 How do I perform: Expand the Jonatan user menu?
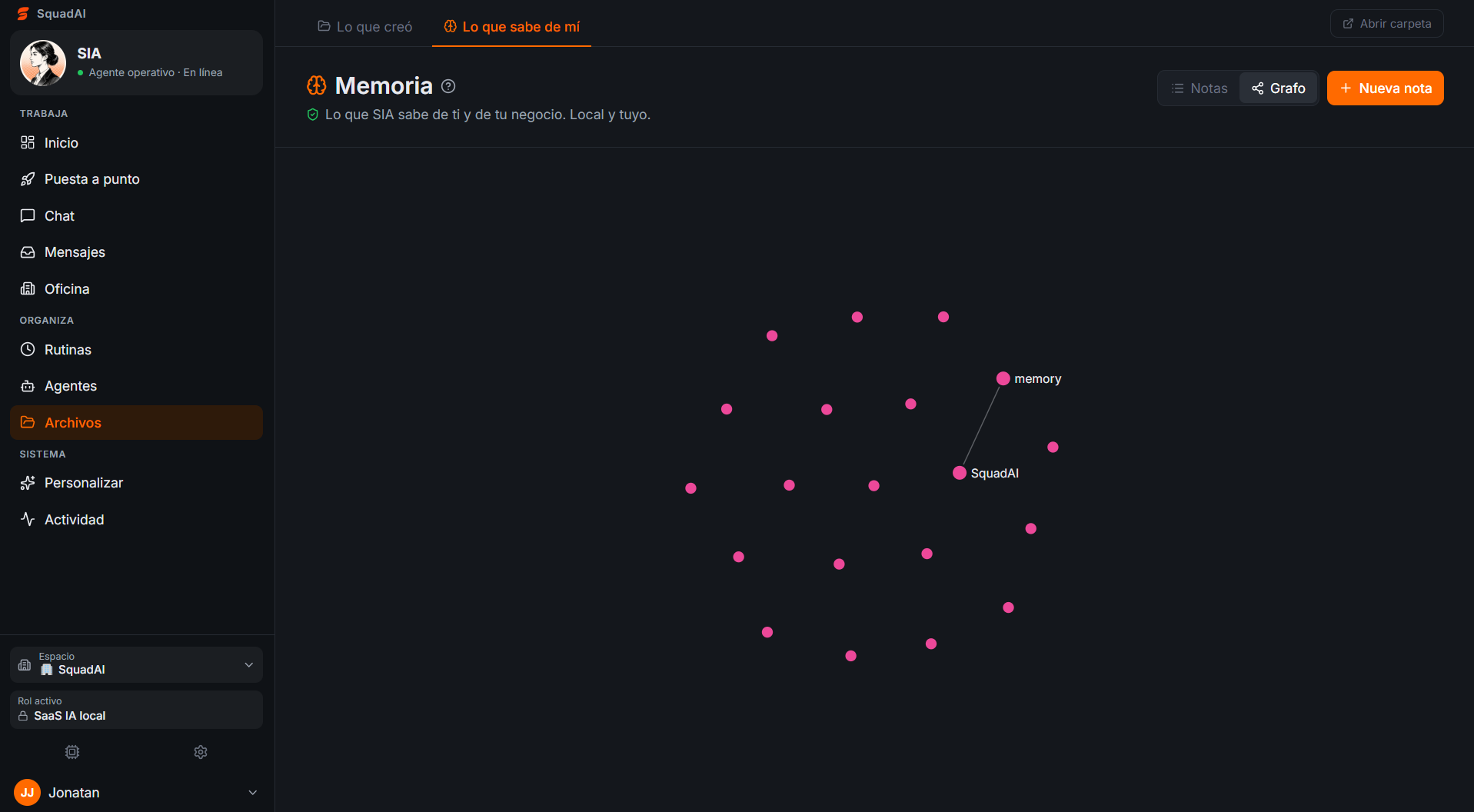click(x=136, y=793)
